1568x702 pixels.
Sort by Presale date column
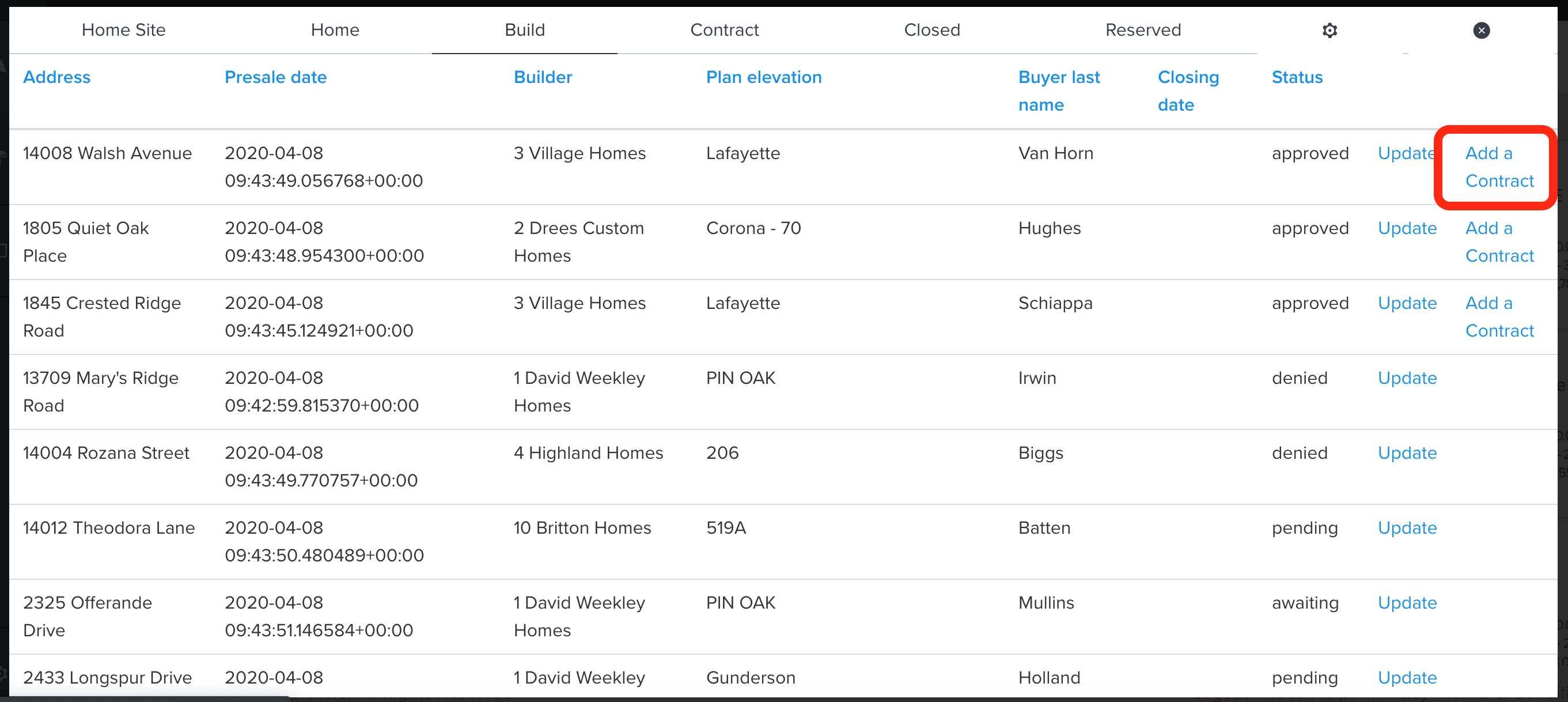tap(275, 77)
